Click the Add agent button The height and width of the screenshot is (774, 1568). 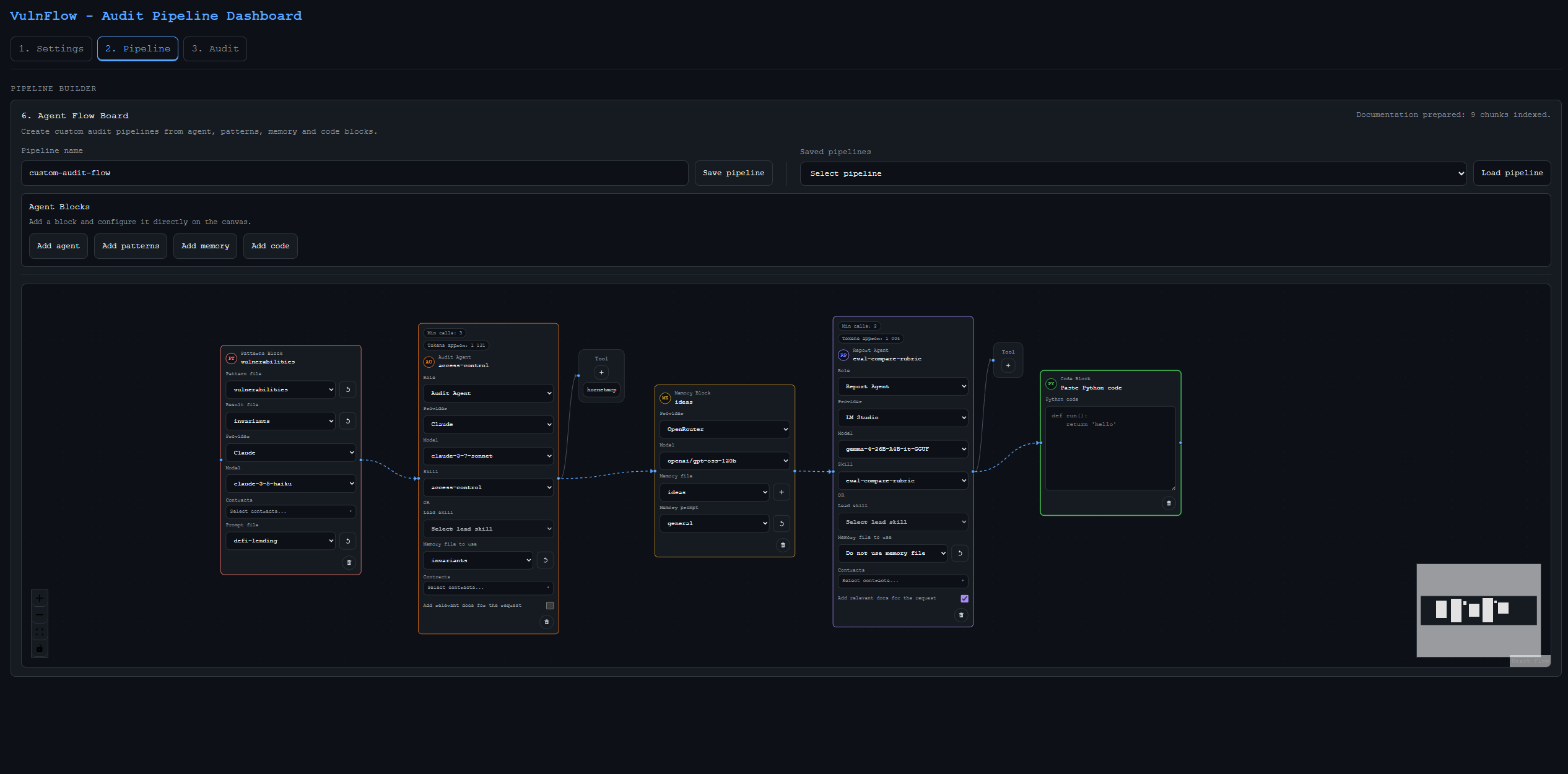pos(58,246)
